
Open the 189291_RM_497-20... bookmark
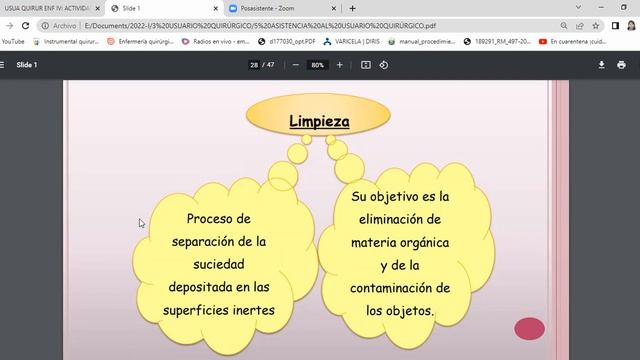[x=498, y=42]
